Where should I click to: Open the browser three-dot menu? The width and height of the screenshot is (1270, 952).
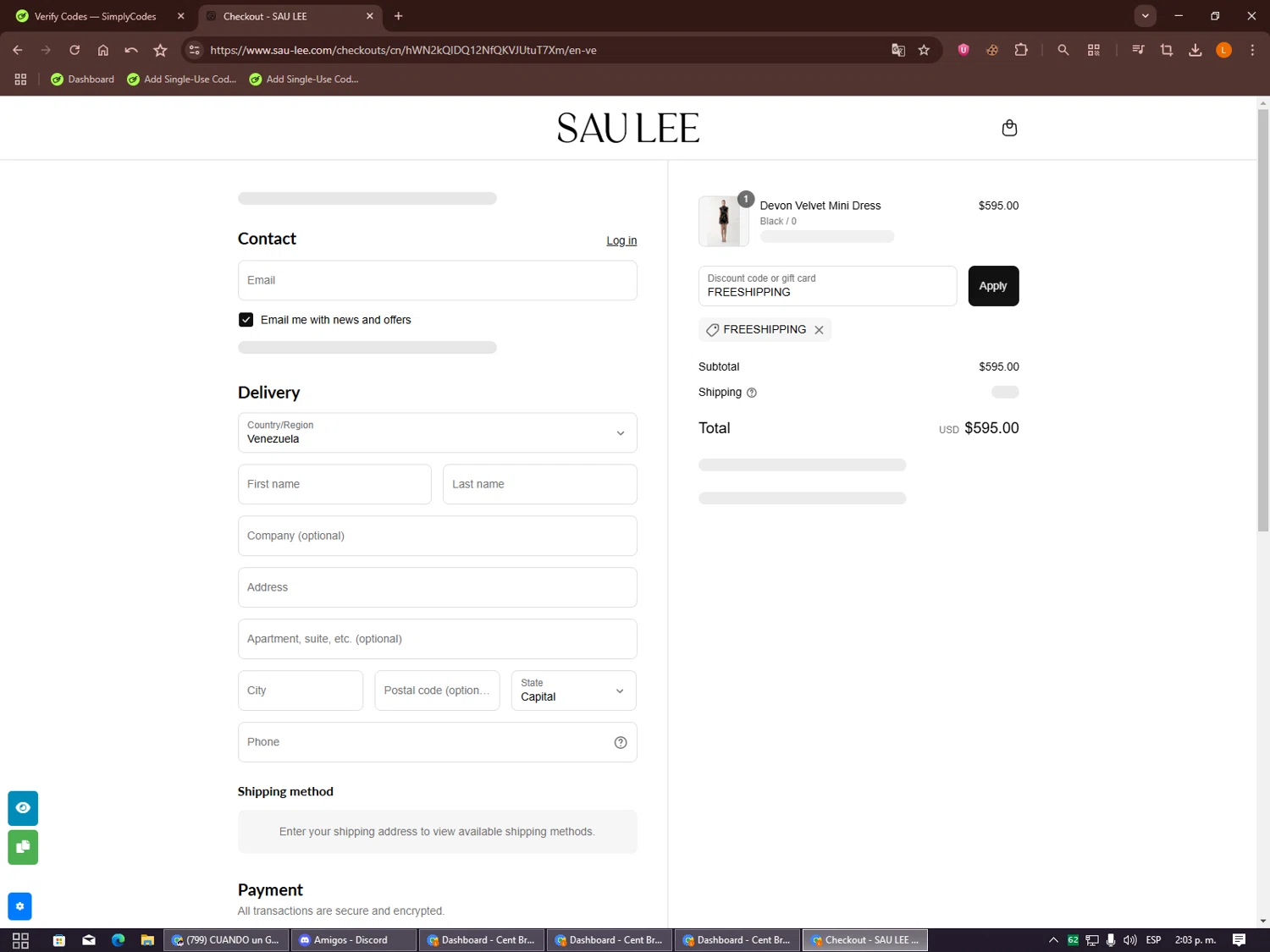click(x=1252, y=50)
